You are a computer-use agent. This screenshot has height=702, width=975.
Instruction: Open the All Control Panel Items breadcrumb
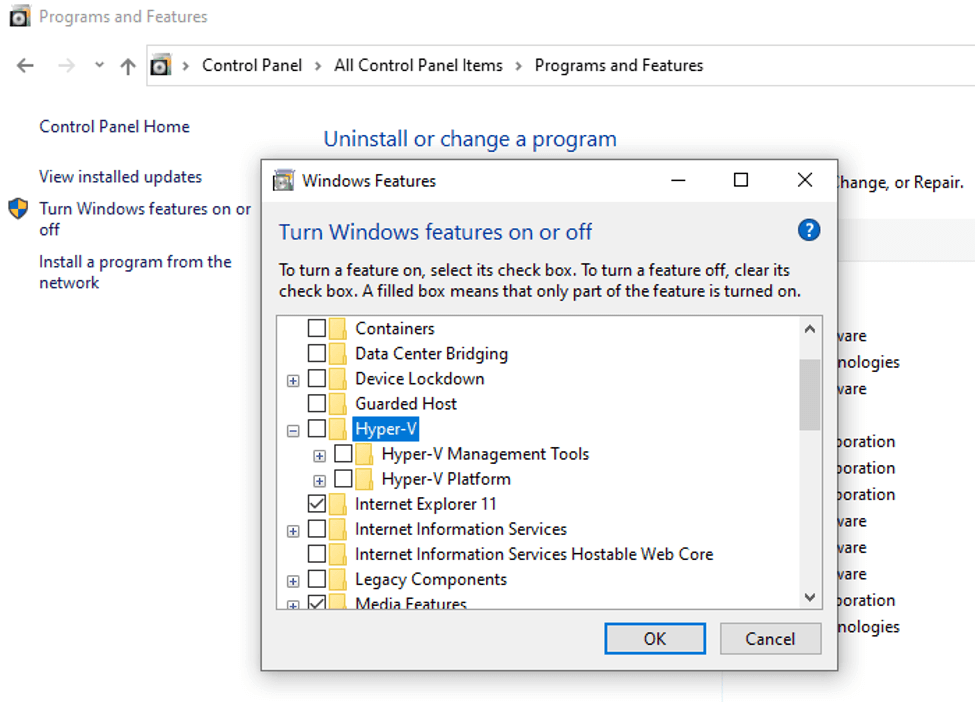pos(418,65)
